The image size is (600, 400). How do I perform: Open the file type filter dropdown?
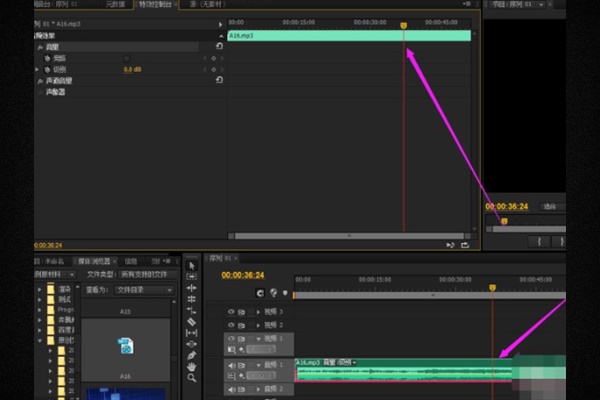145,273
